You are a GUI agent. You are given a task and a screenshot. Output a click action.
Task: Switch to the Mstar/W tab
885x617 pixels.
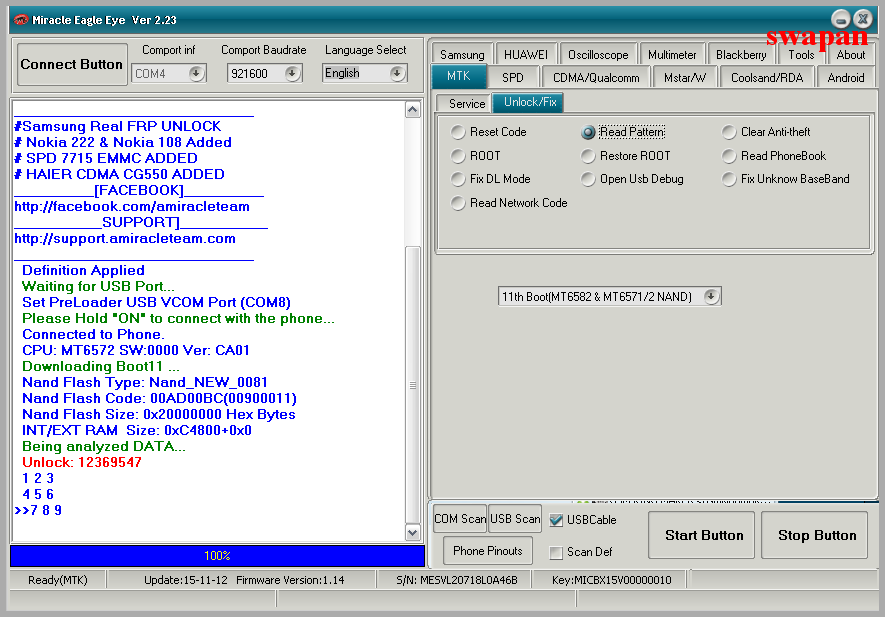[x=685, y=77]
